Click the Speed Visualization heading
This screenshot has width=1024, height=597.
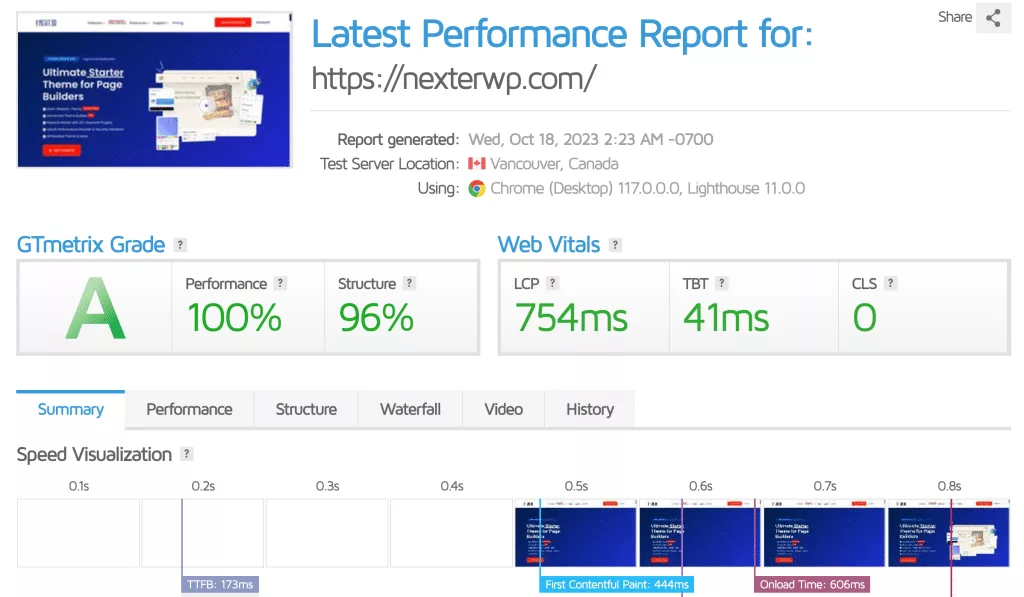pyautogui.click(x=94, y=455)
